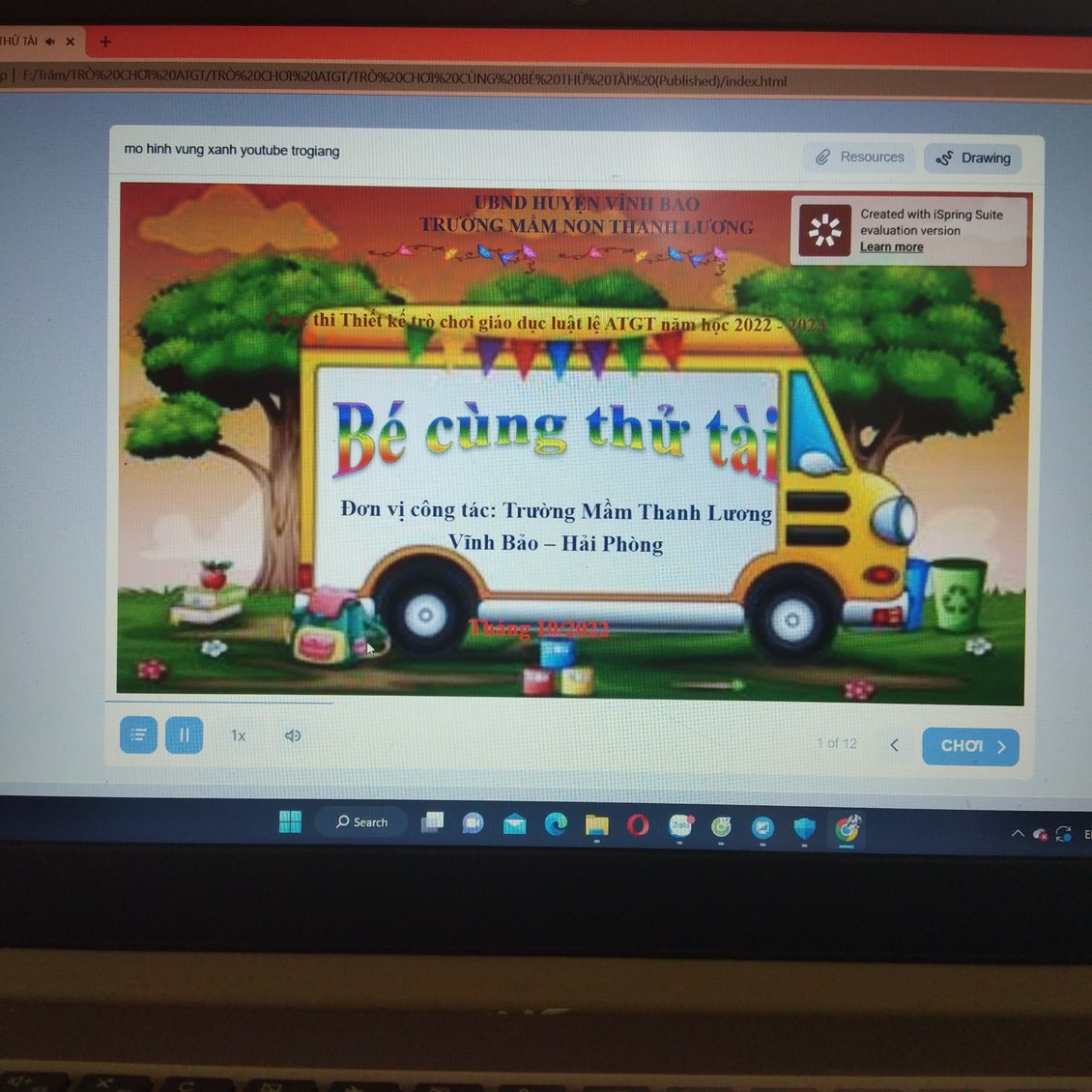Enable the Drawing tool
Screen dimensions: 1092x1092
pos(973,158)
